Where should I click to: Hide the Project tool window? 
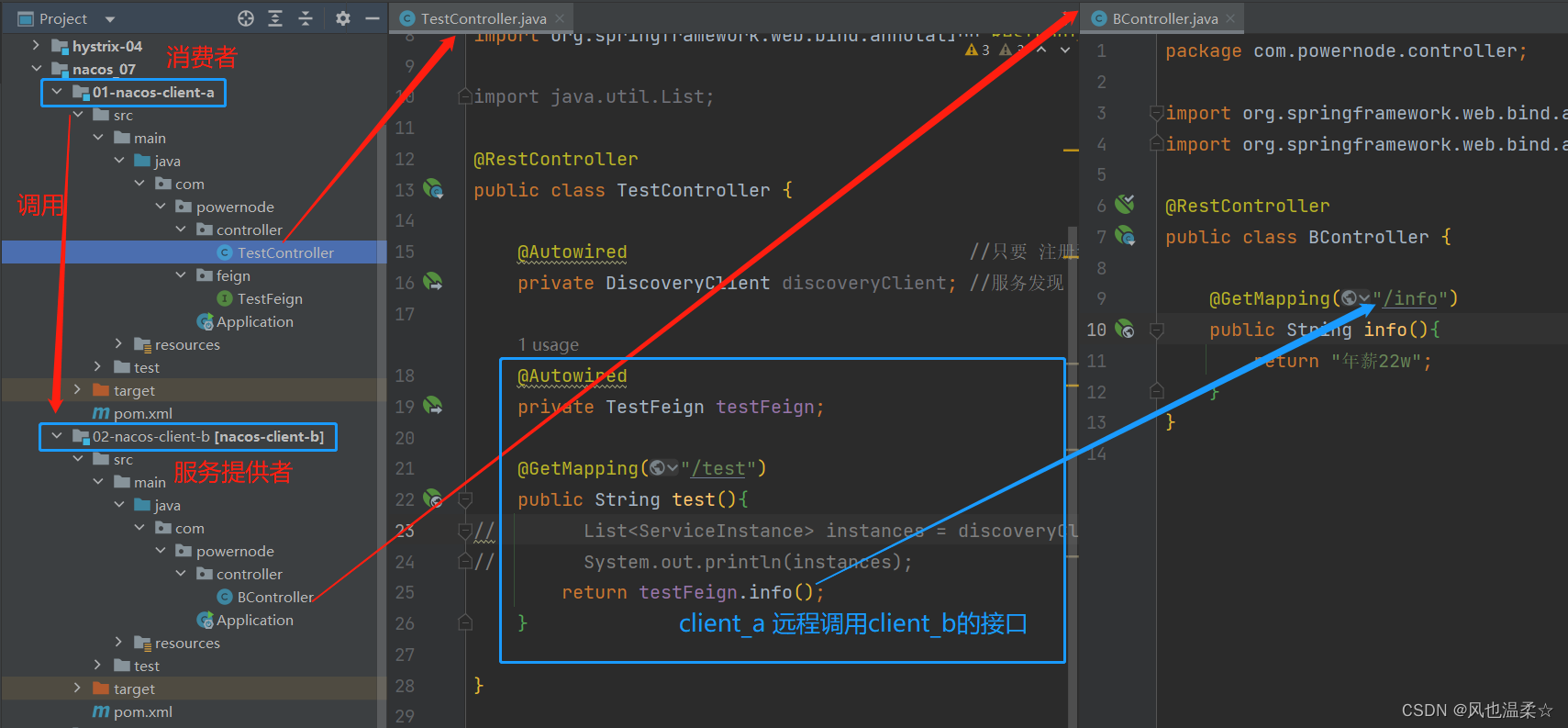tap(372, 18)
